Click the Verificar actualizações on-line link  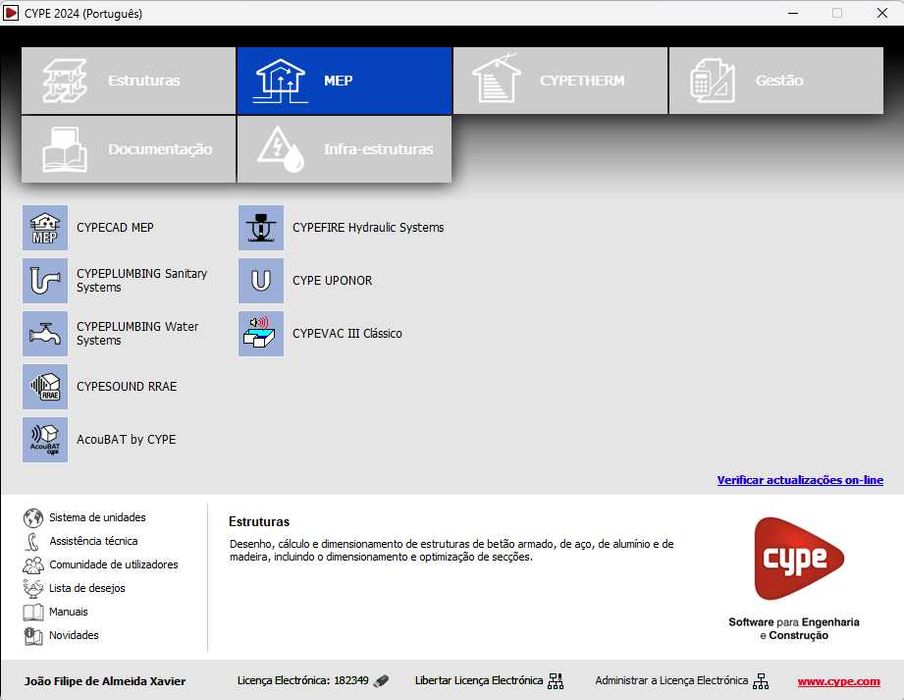click(x=800, y=480)
